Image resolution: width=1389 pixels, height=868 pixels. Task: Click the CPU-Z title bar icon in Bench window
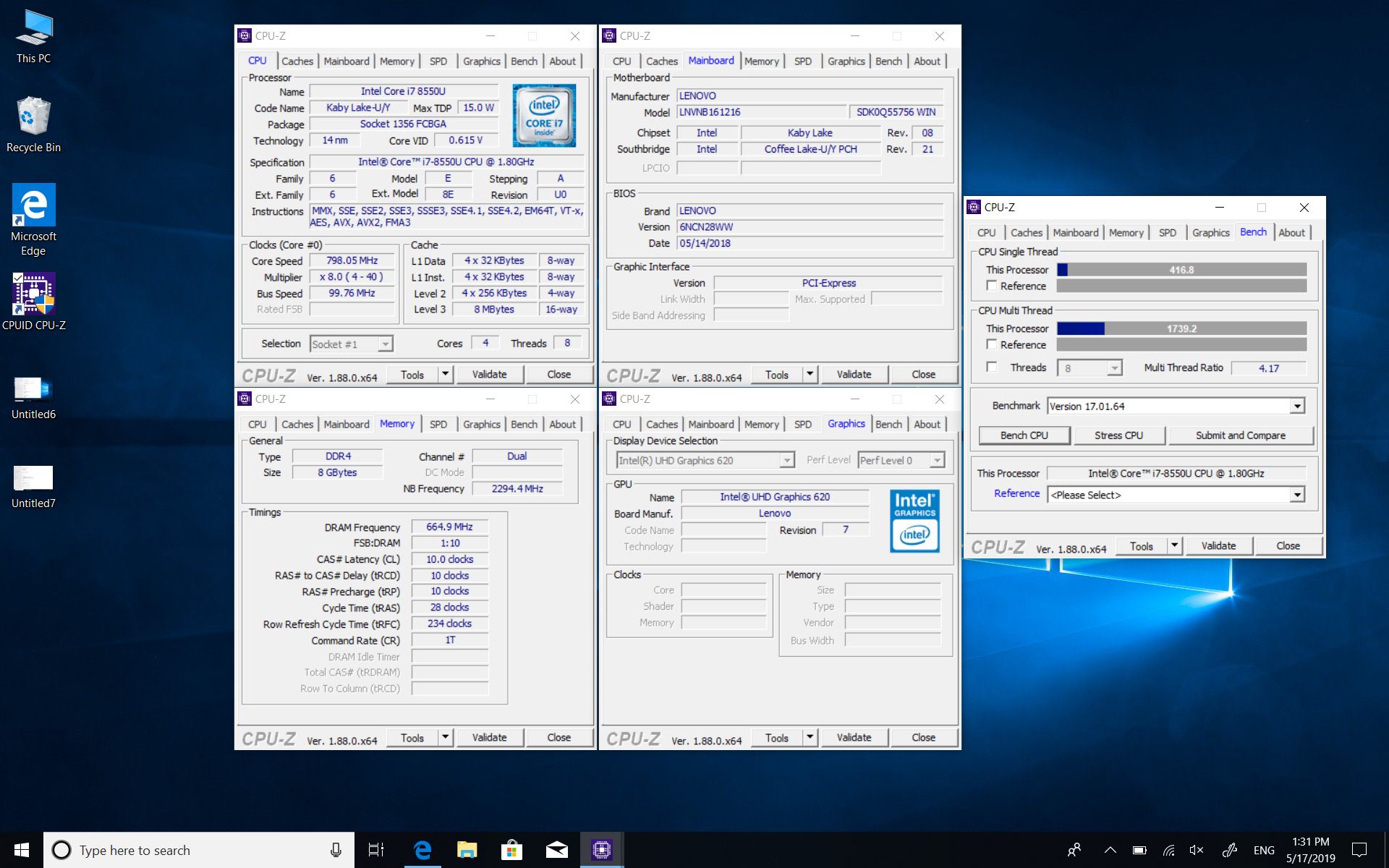point(974,207)
